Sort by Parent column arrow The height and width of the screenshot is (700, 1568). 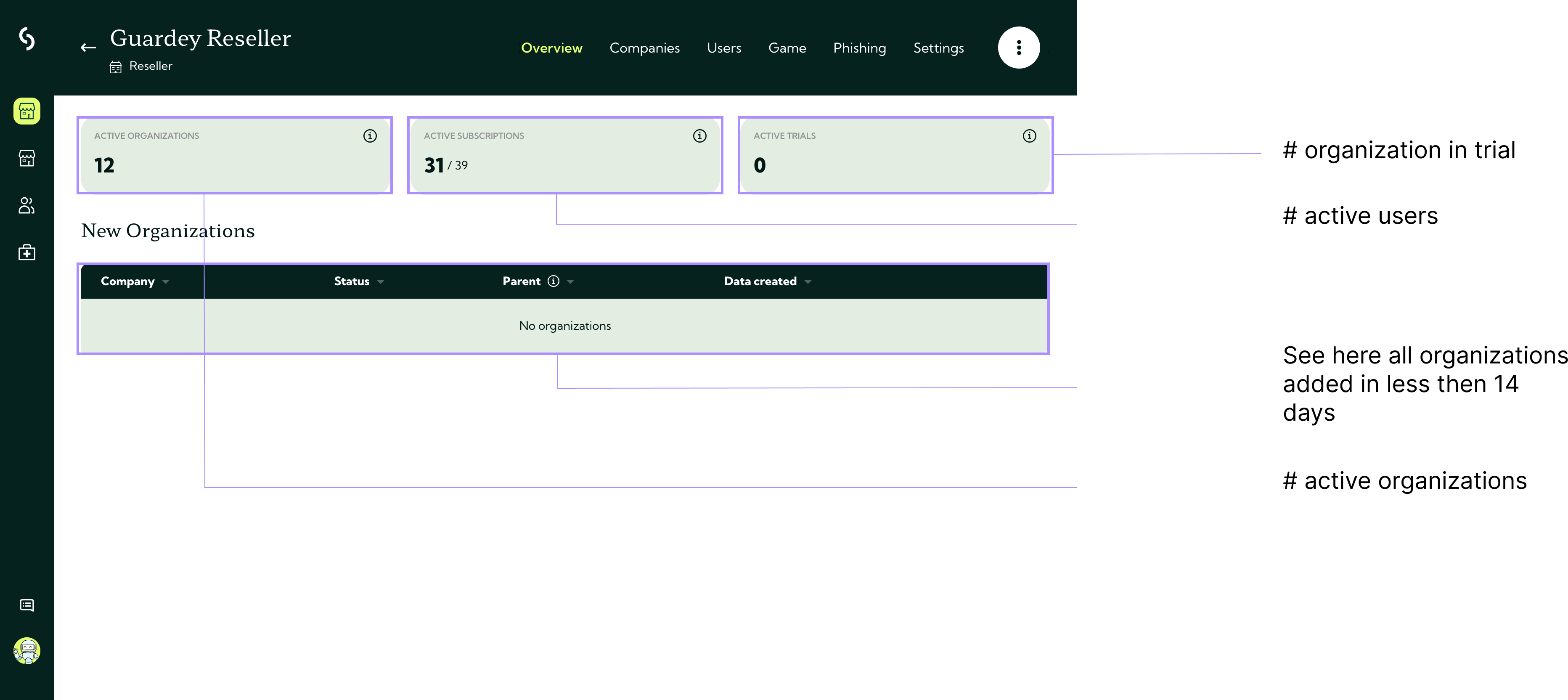(x=570, y=282)
